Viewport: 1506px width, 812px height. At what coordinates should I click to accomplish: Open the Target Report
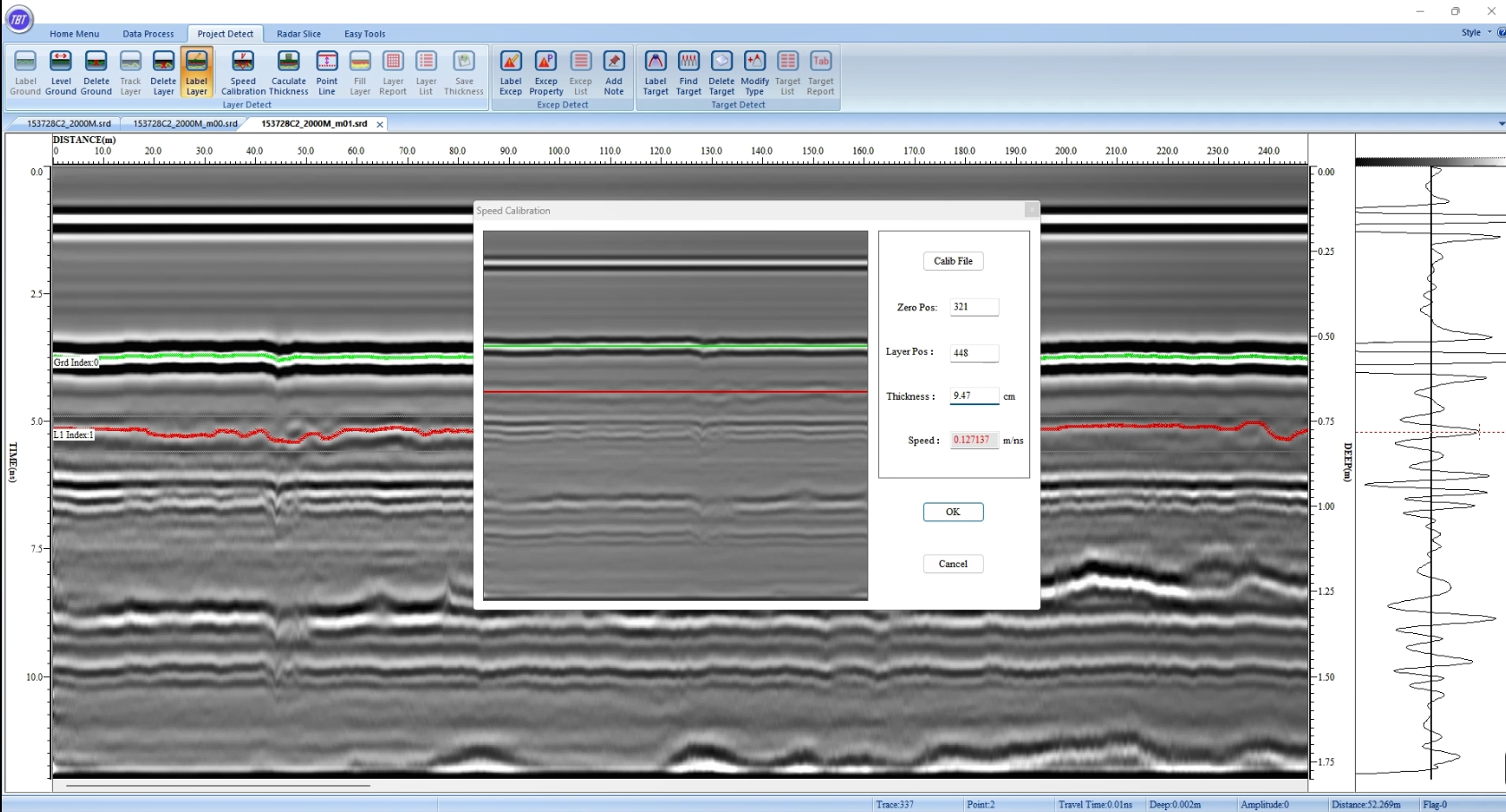(x=821, y=72)
